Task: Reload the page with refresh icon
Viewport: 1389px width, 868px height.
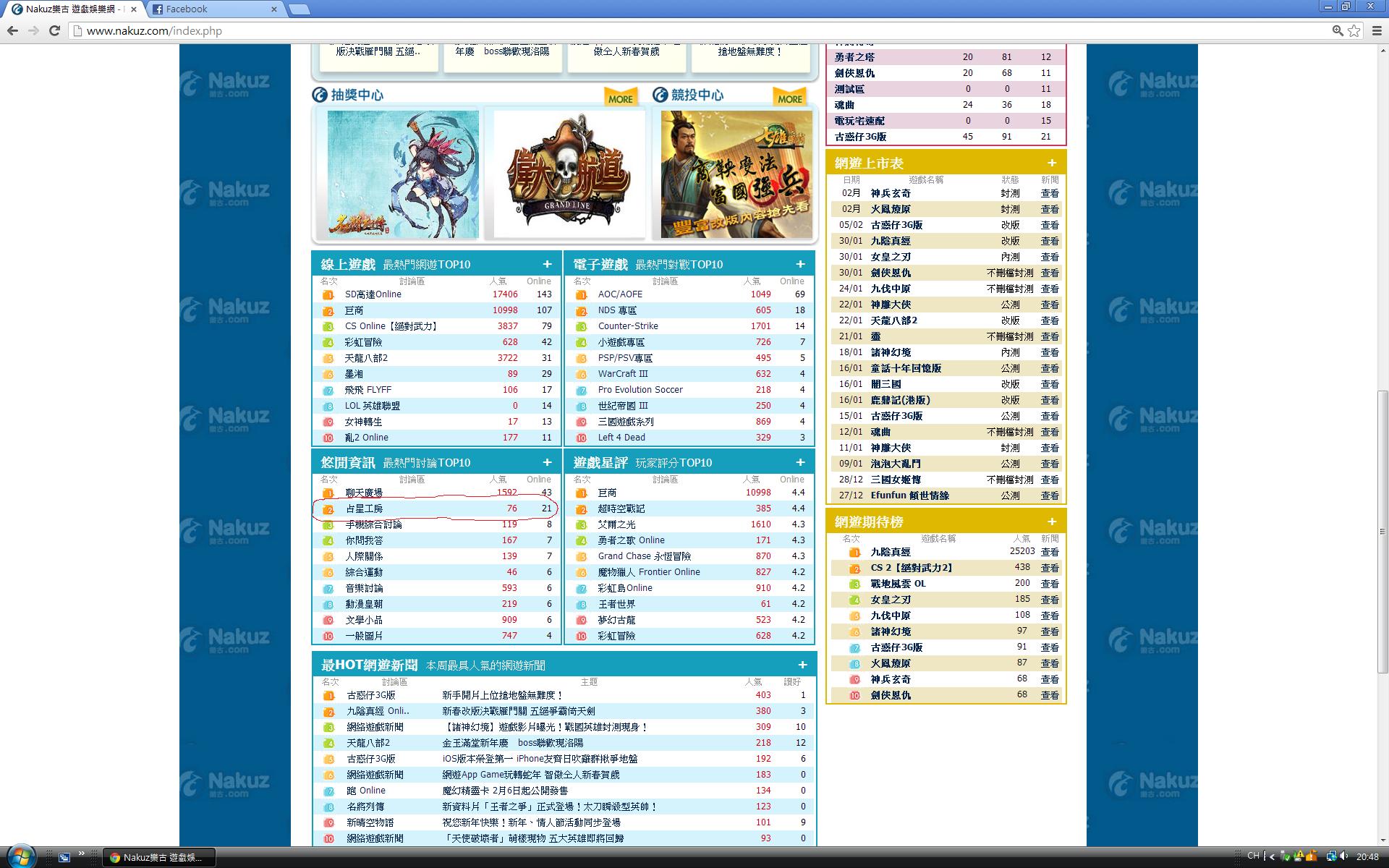Action: click(x=54, y=30)
